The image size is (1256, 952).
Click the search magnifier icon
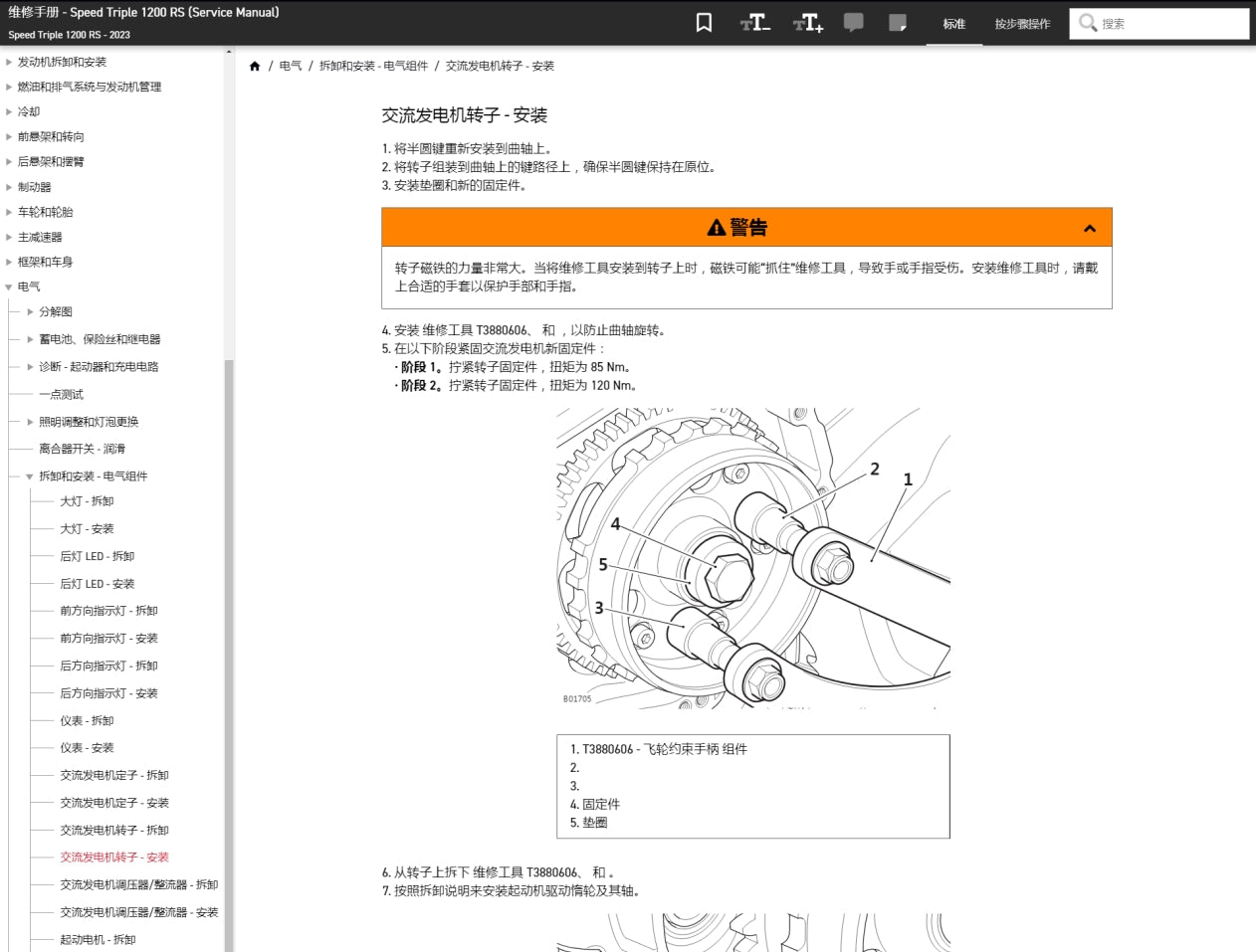1088,22
